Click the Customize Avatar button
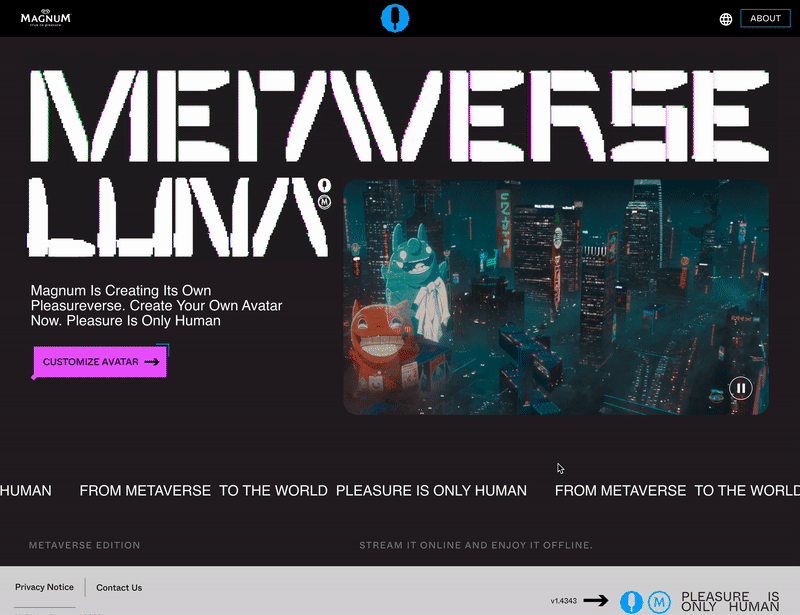Image resolution: width=800 pixels, height=615 pixels. coord(100,362)
